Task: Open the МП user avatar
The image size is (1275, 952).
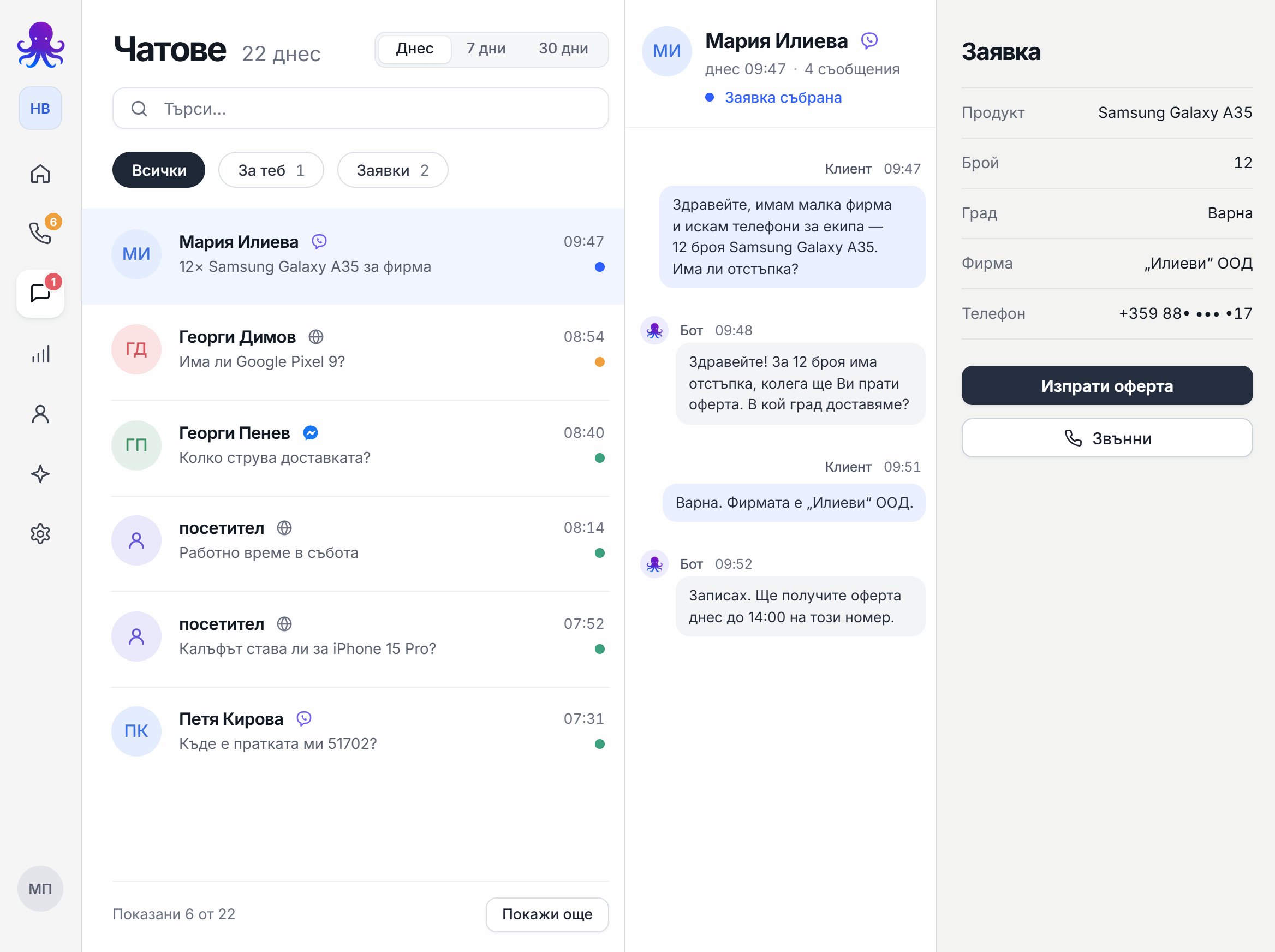Action: (x=40, y=889)
